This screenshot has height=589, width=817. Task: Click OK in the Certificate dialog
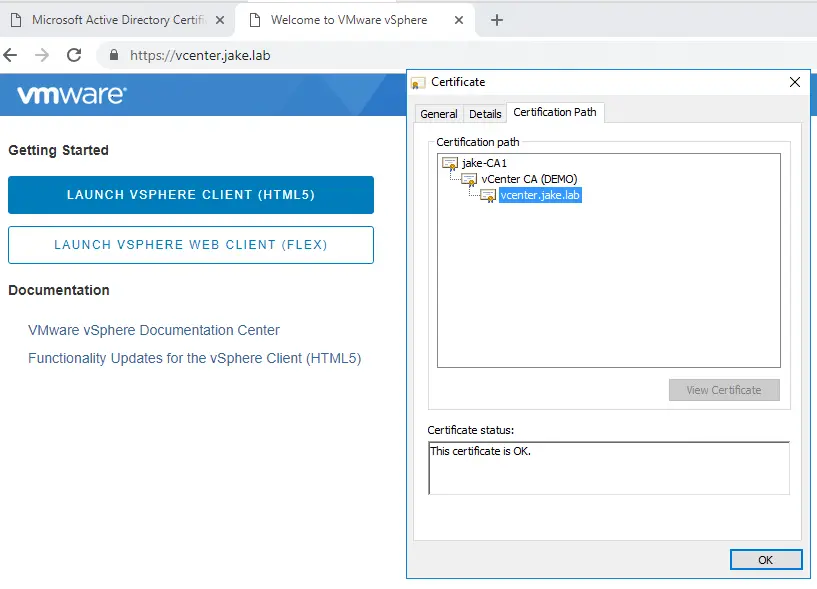[765, 560]
